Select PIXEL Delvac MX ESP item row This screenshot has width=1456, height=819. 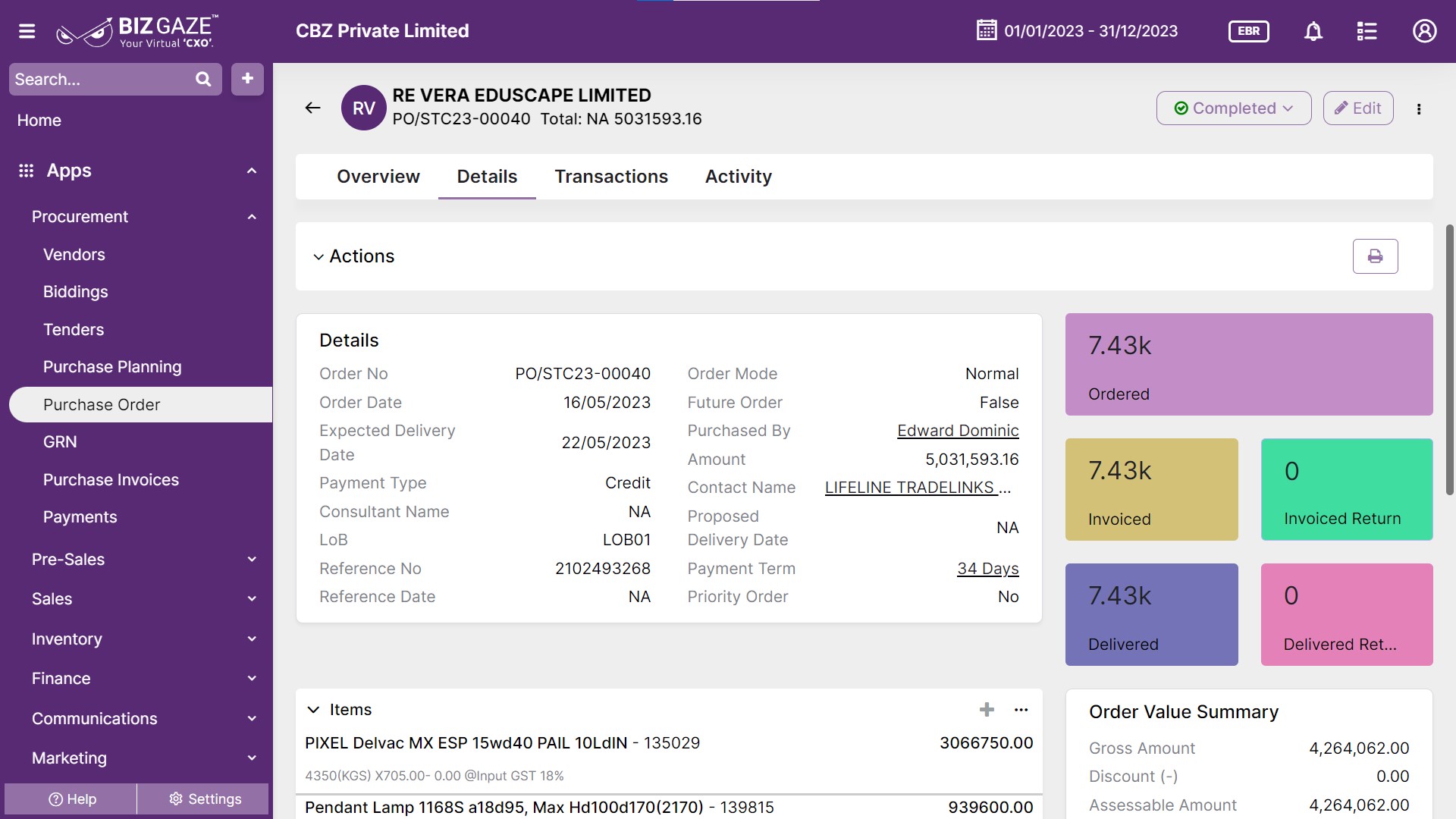tap(669, 758)
